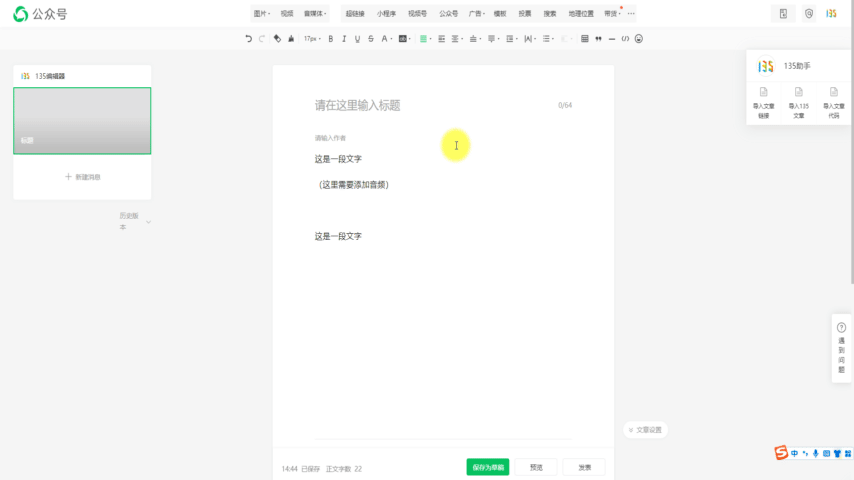
Task: Click the 地理位置 menu item
Action: pos(581,14)
